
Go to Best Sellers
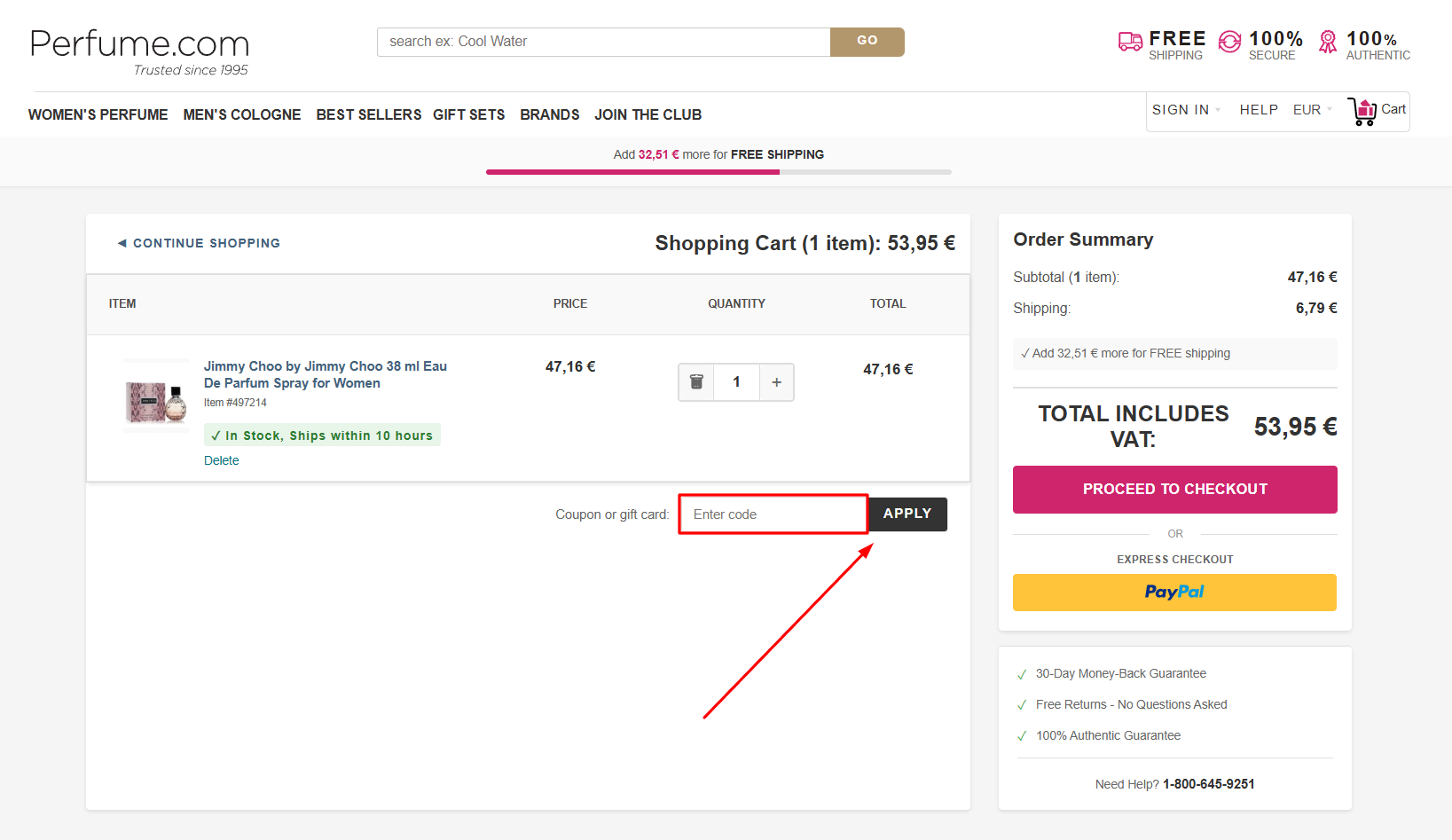tap(369, 114)
